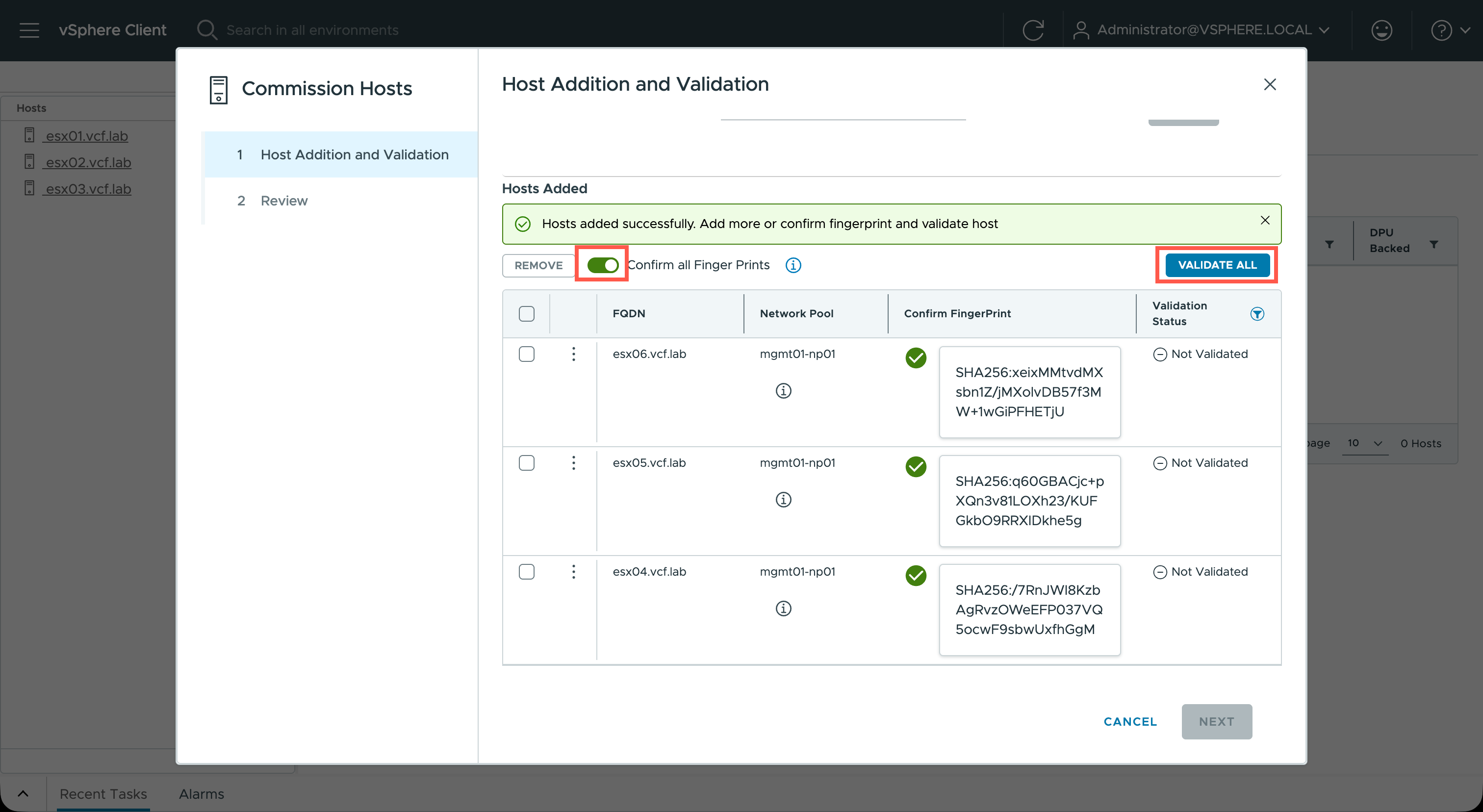The width and height of the screenshot is (1483, 812).
Task: Click the smiley feedback icon
Action: (x=1381, y=30)
